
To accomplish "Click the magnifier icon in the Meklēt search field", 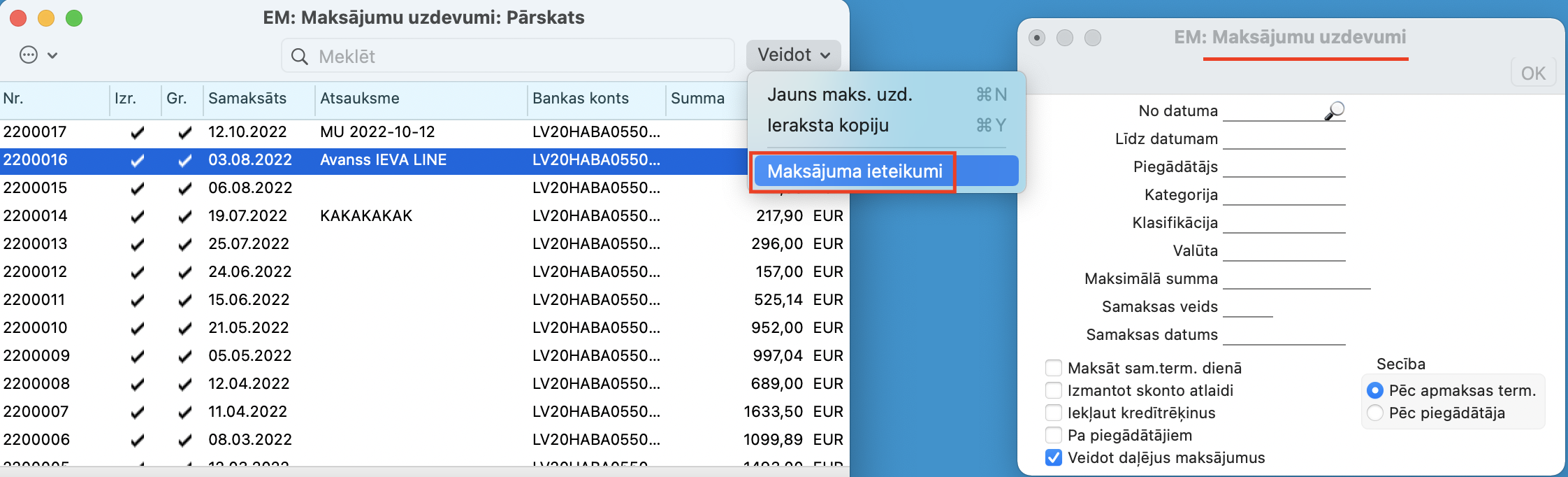I will 300,57.
